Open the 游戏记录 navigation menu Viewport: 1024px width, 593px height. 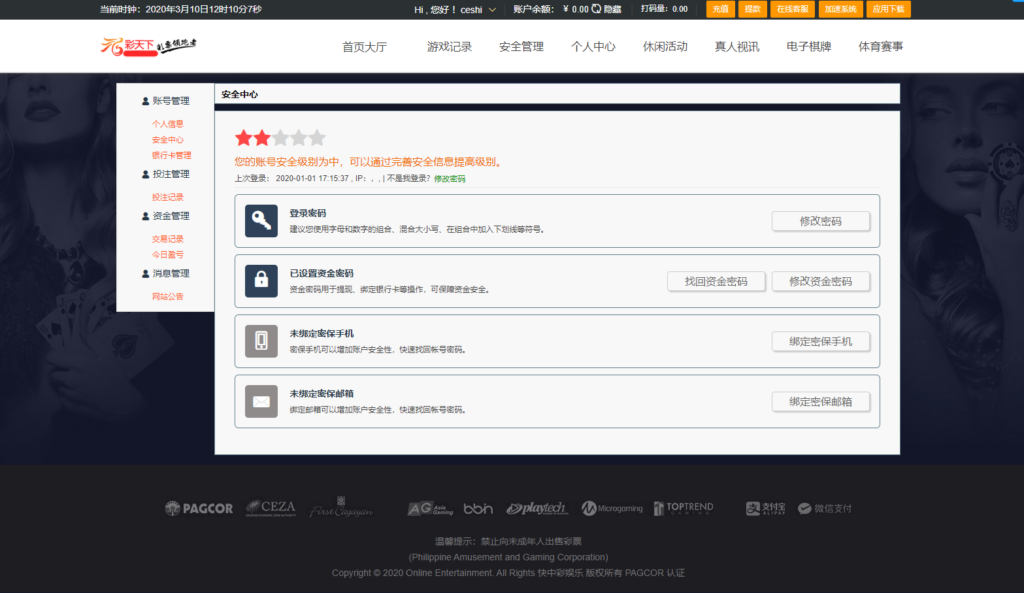pyautogui.click(x=449, y=47)
